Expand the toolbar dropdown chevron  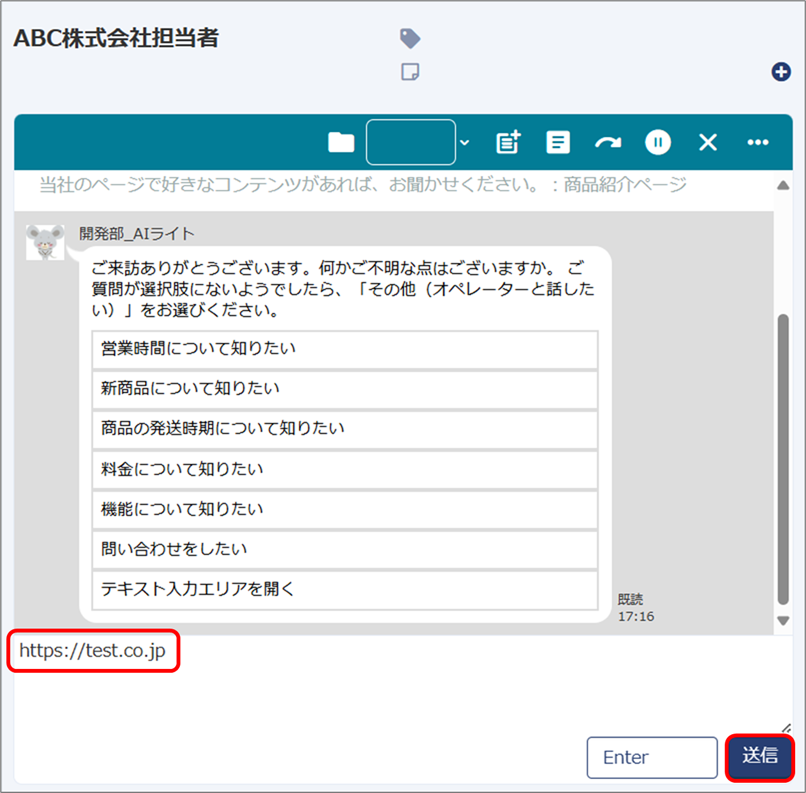(x=465, y=142)
